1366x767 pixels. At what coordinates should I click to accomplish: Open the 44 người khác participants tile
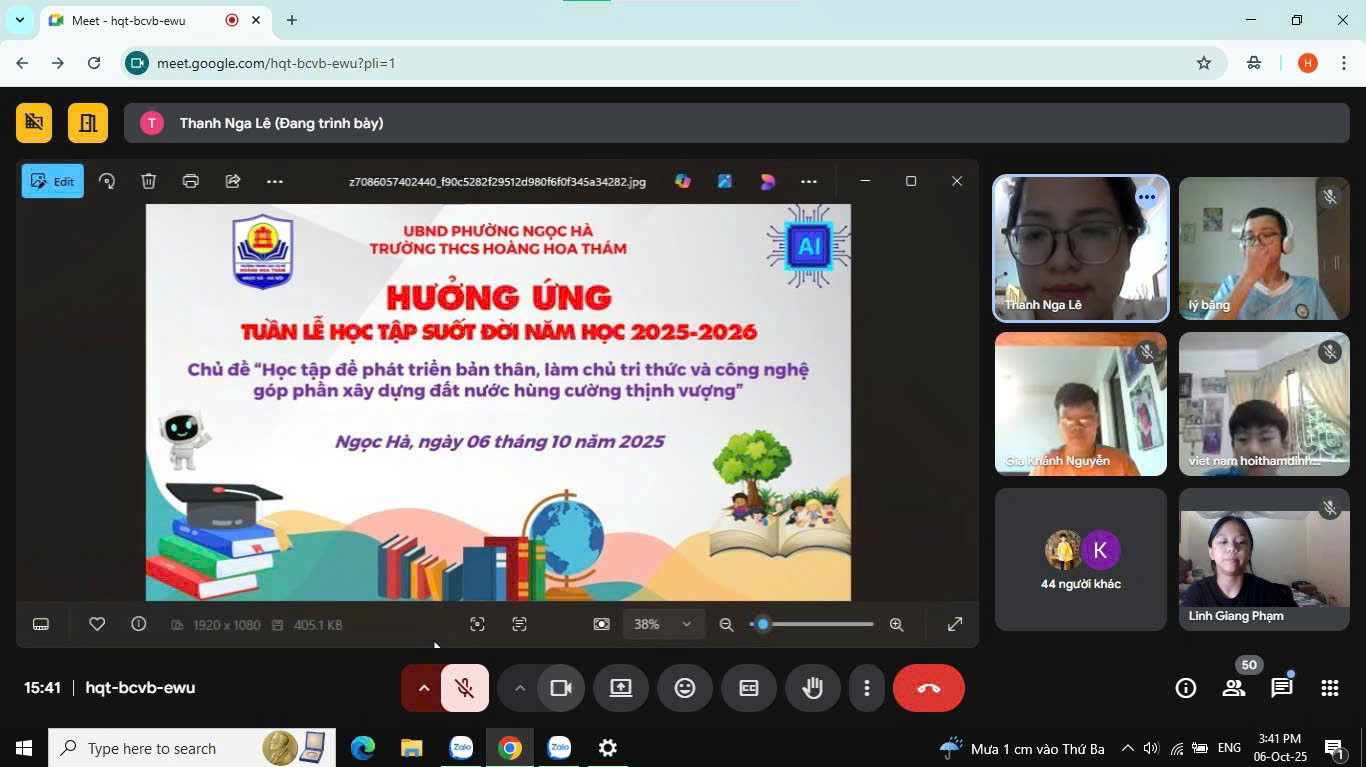pyautogui.click(x=1081, y=559)
